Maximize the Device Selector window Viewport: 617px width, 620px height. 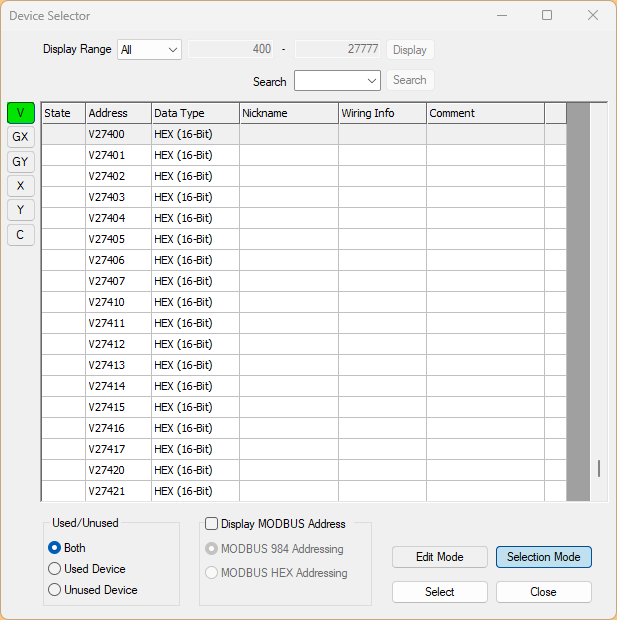pos(547,15)
